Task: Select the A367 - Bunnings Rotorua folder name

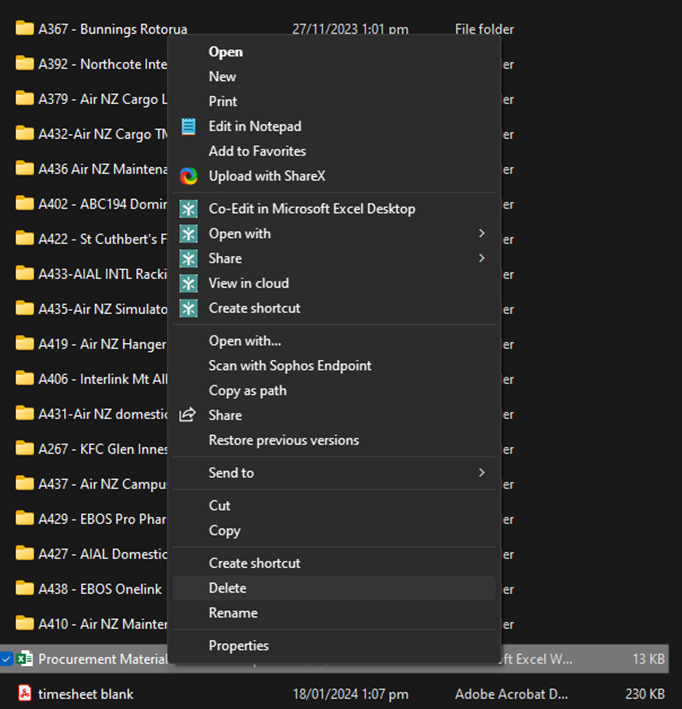Action: pyautogui.click(x=113, y=29)
